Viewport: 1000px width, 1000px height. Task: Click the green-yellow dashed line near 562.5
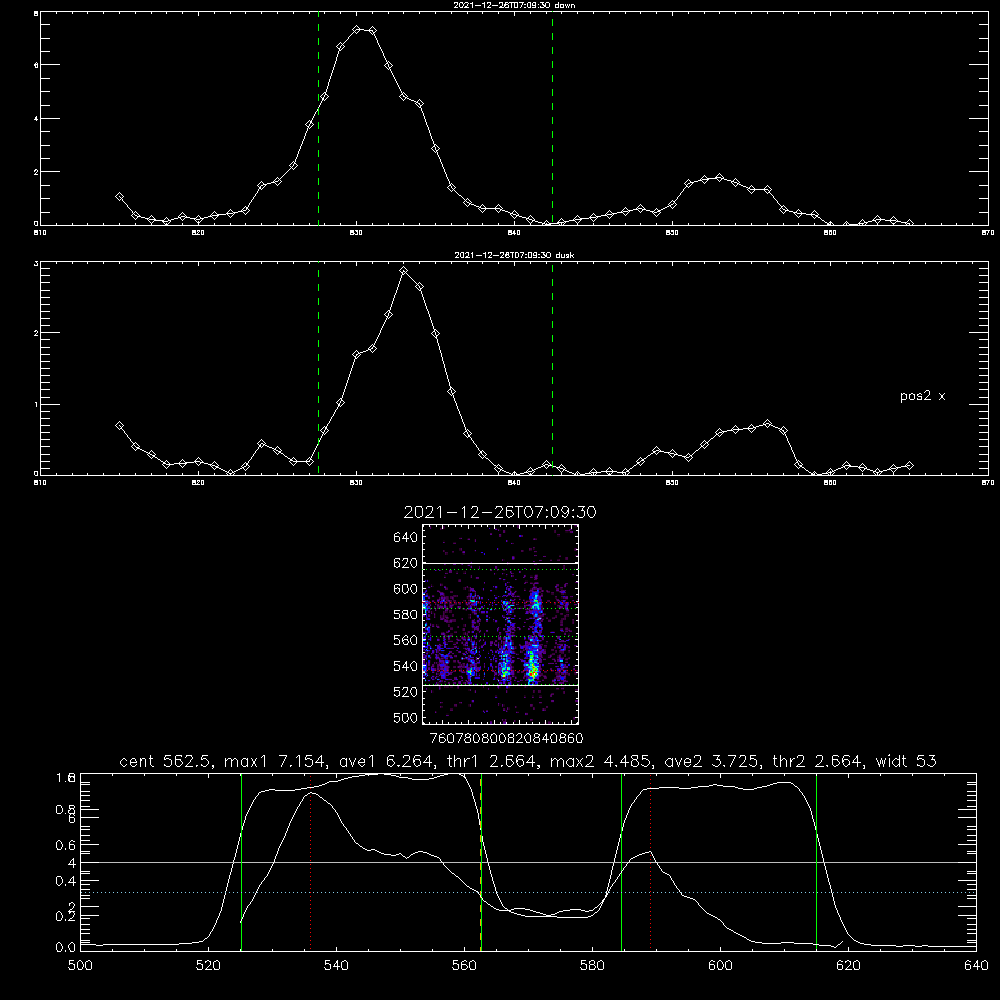(481, 862)
